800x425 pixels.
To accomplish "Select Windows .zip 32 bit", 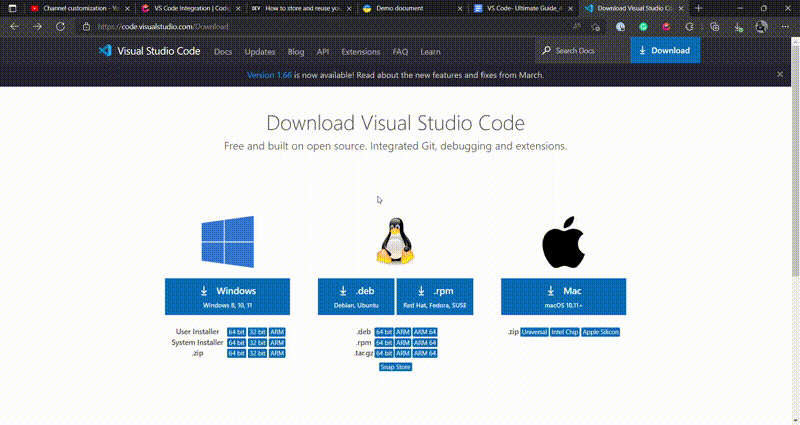I will point(257,353).
